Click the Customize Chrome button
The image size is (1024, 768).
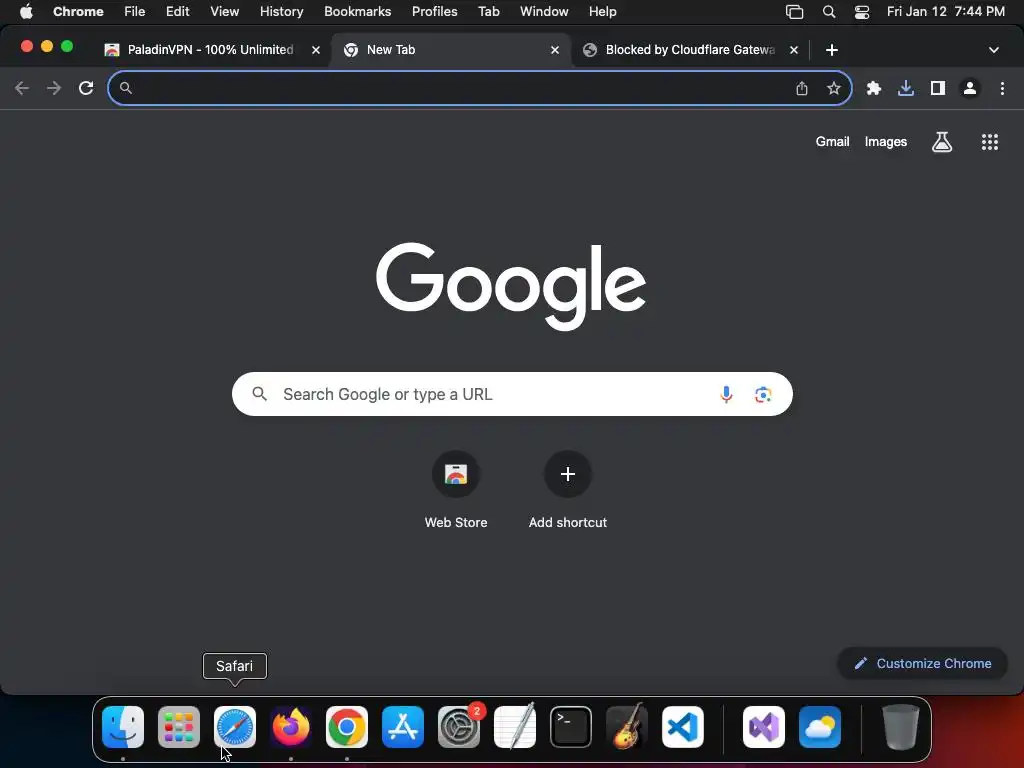pos(923,664)
